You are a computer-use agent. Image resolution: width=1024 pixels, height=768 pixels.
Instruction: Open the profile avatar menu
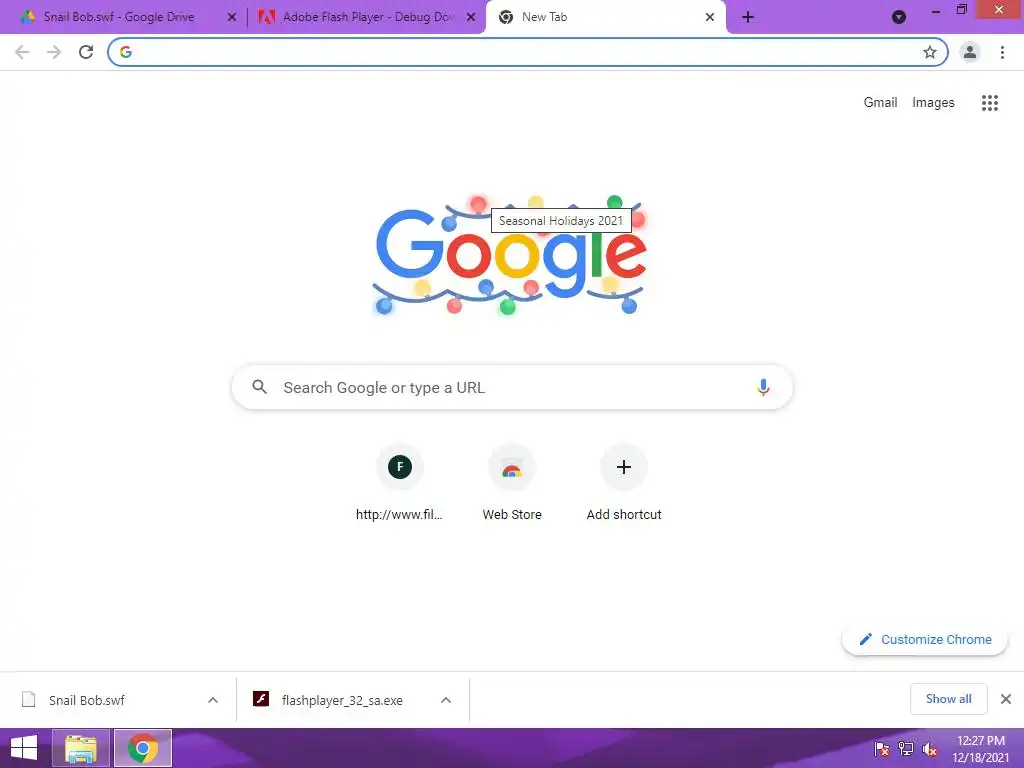point(970,52)
